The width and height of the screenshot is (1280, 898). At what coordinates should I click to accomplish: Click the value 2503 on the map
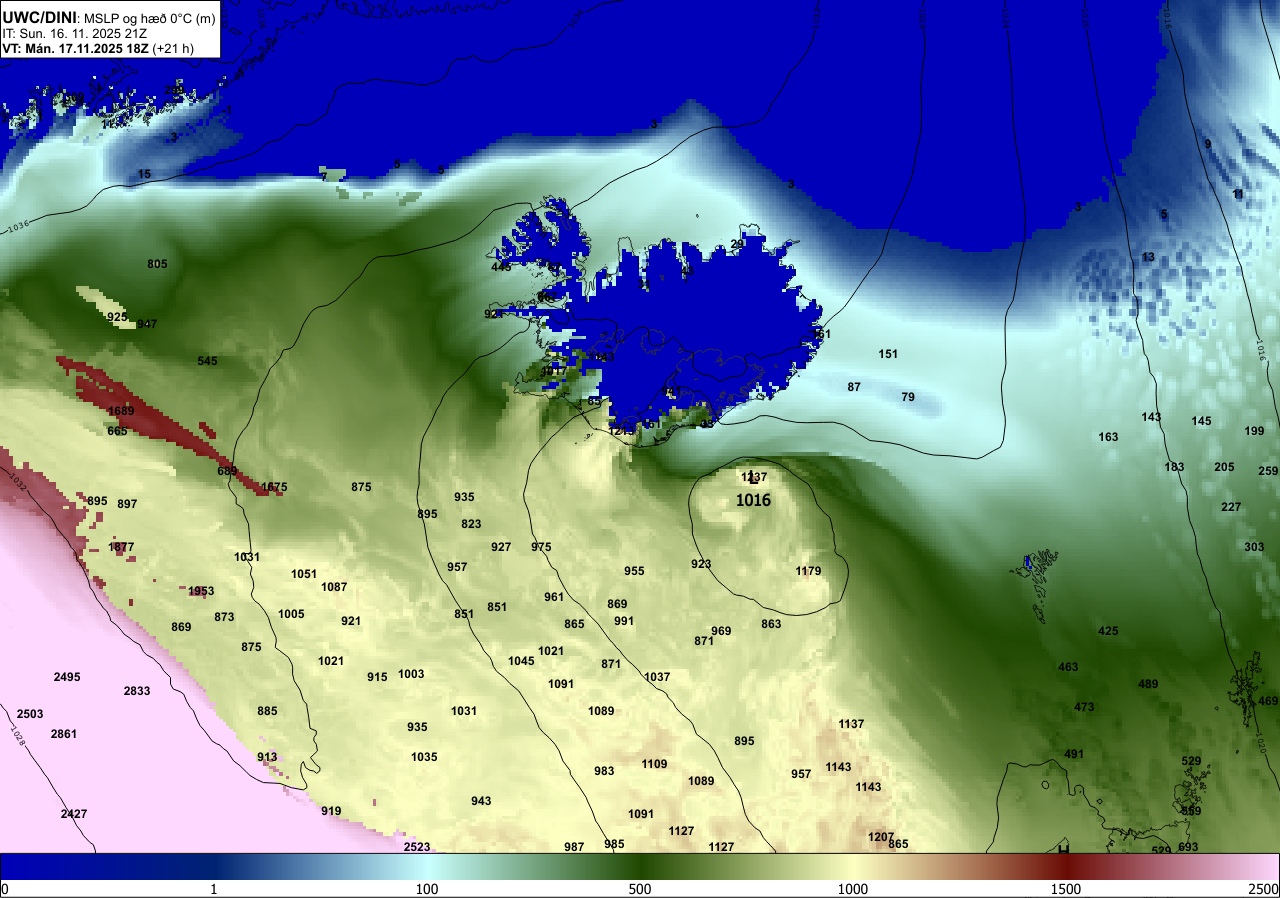pyautogui.click(x=30, y=714)
